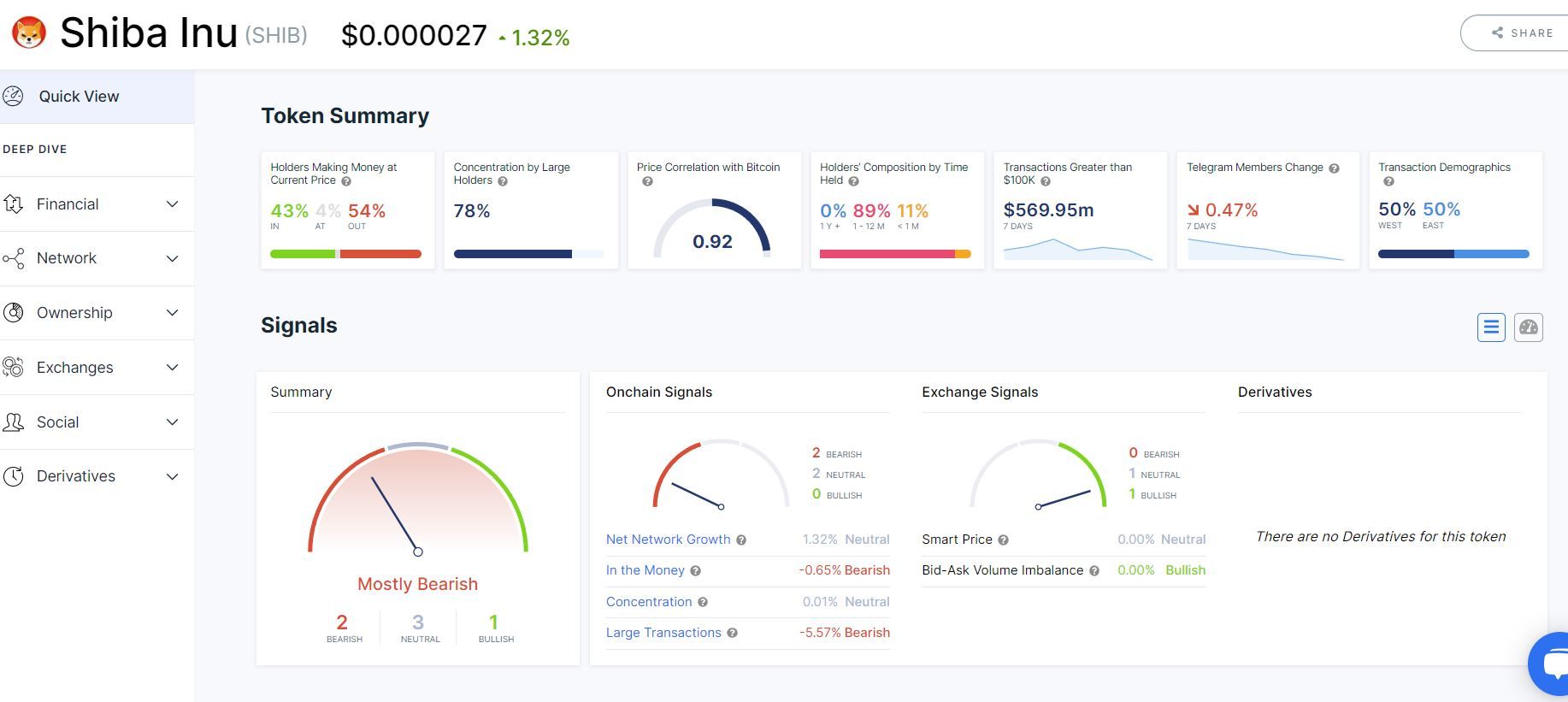Open the In the Money link
1568x702 pixels.
coord(645,570)
